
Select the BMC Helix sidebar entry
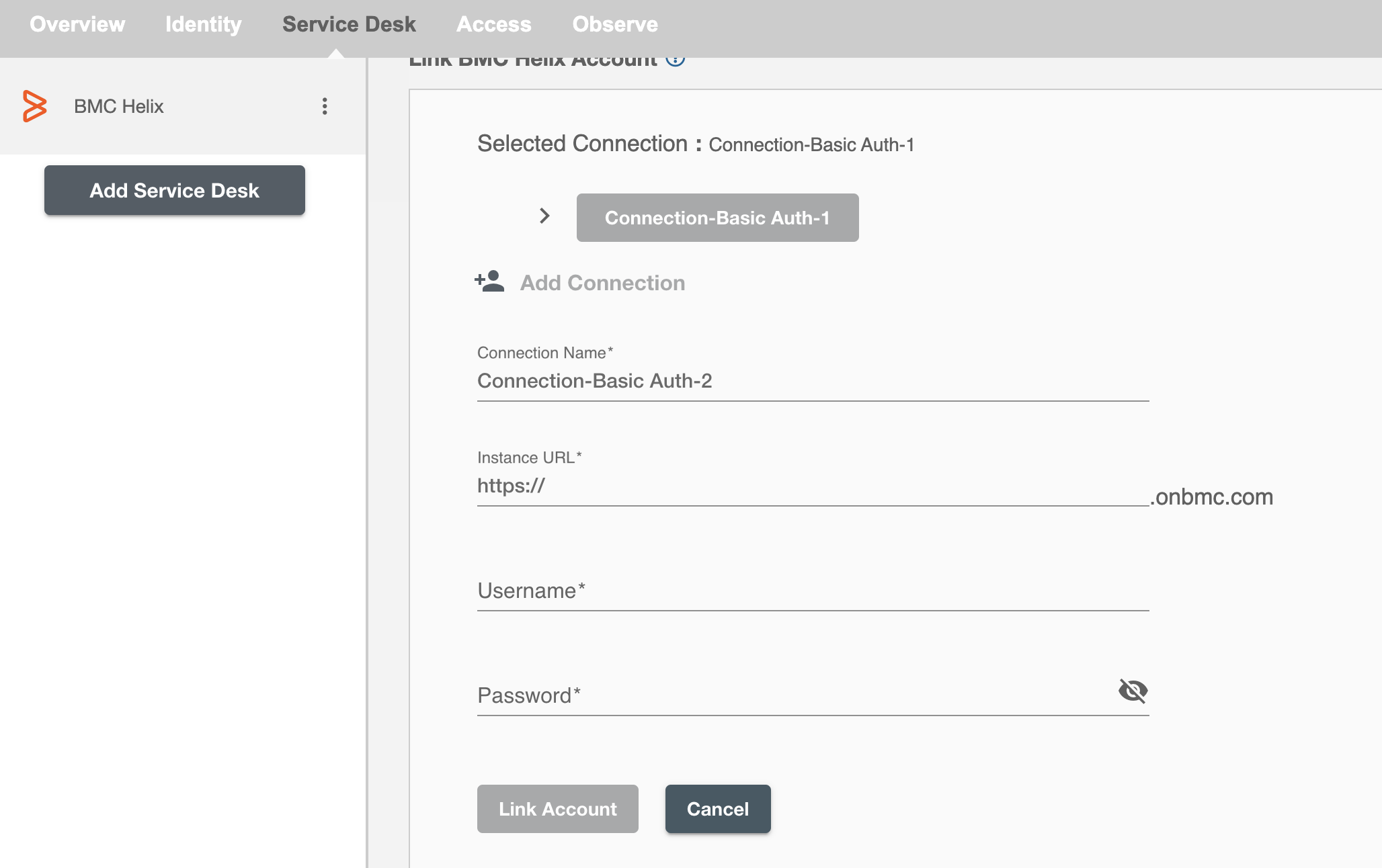pos(183,106)
